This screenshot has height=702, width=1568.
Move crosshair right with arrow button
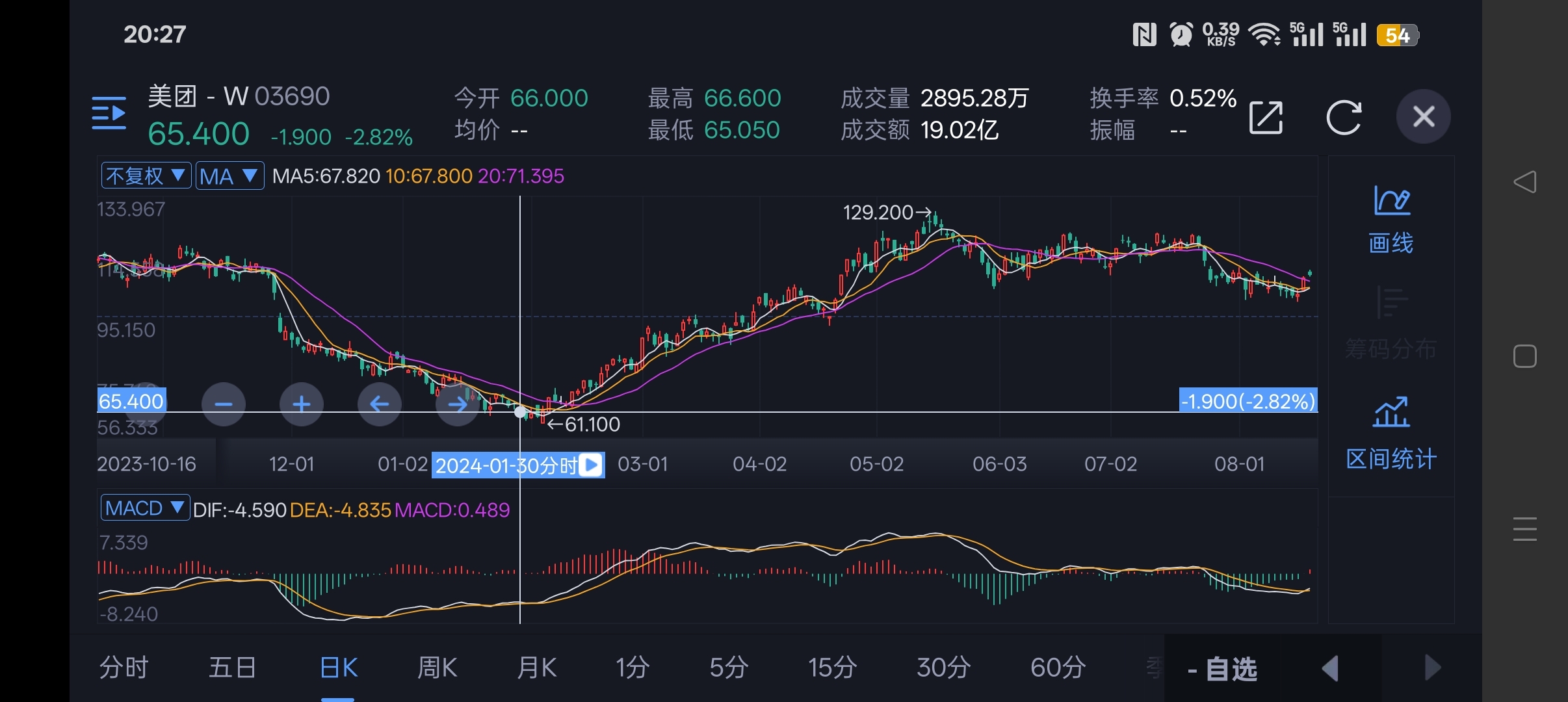pyautogui.click(x=457, y=404)
